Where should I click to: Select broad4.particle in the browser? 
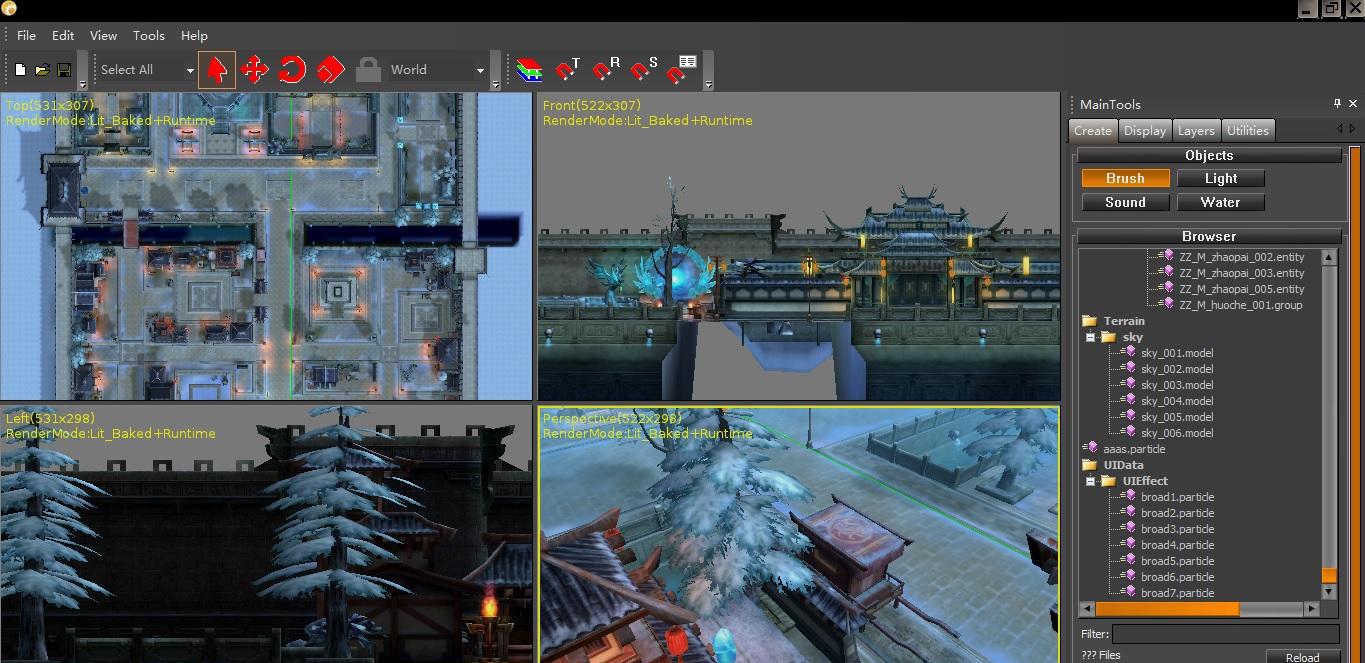click(1177, 545)
